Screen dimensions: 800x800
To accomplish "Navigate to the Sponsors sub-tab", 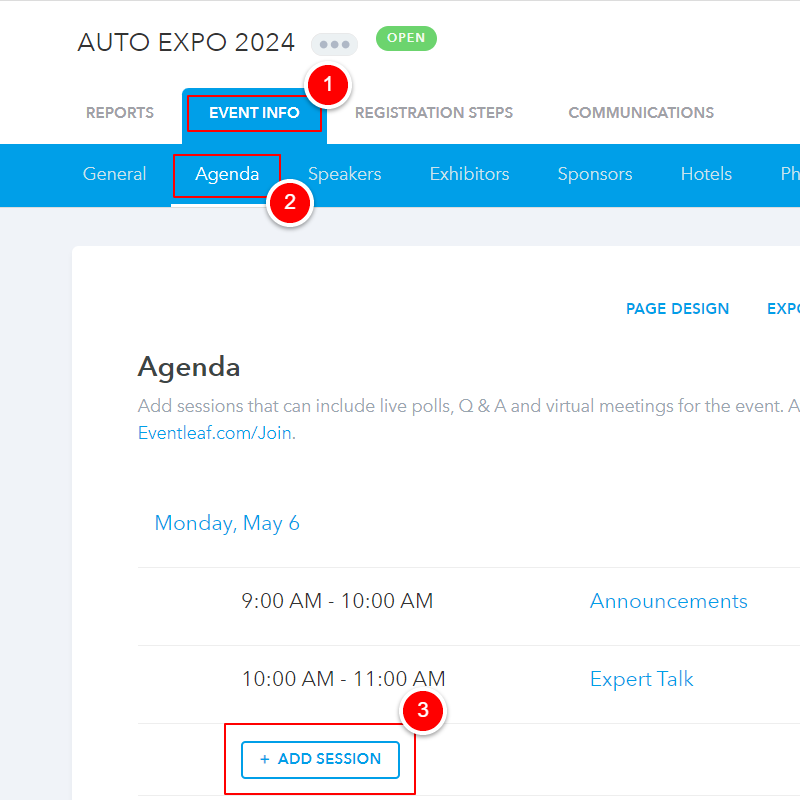I will click(595, 174).
